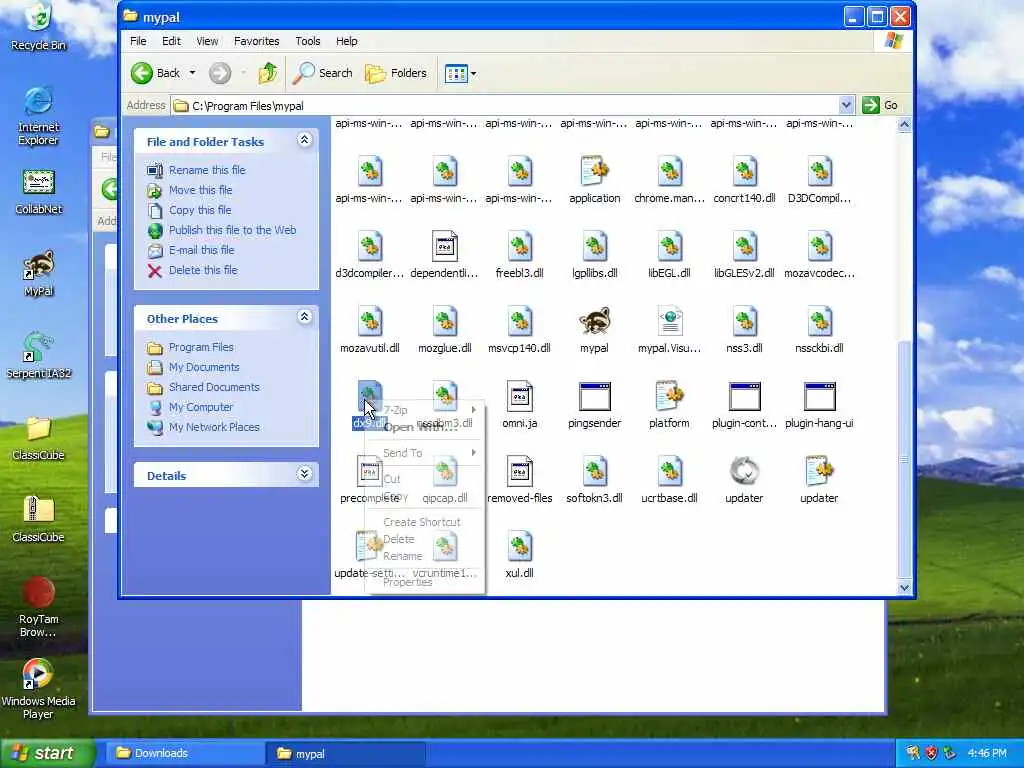
Task: Go up one folder level
Action: coord(267,73)
